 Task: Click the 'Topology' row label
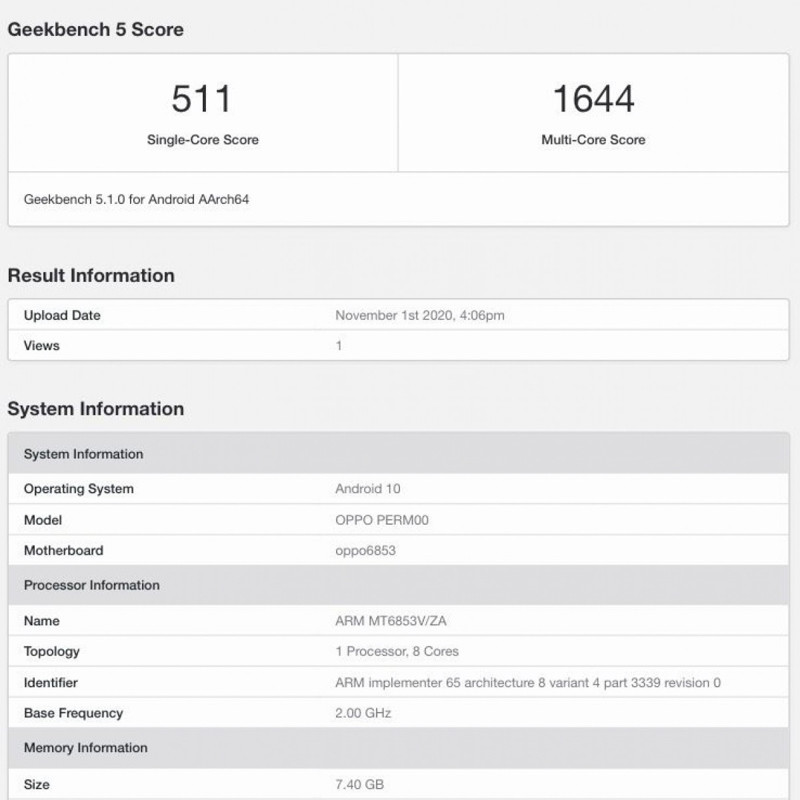52,652
